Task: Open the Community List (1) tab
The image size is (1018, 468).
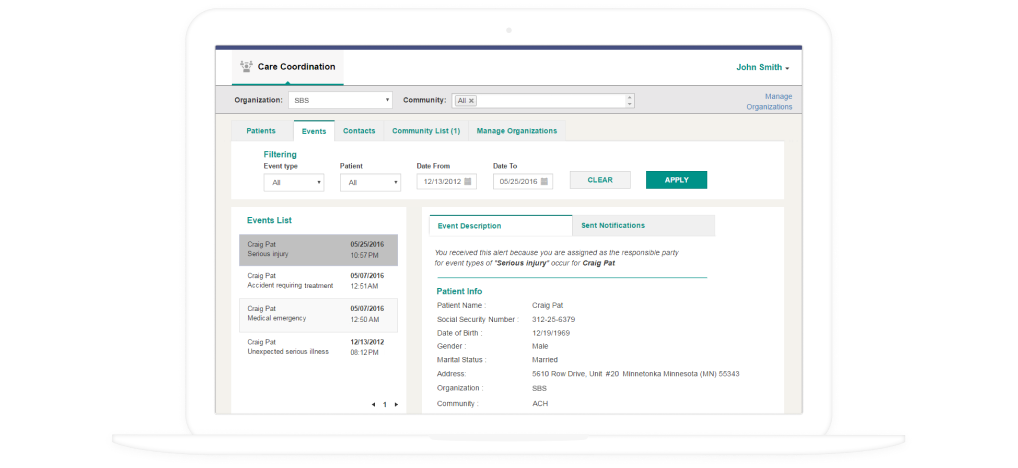Action: 426,131
